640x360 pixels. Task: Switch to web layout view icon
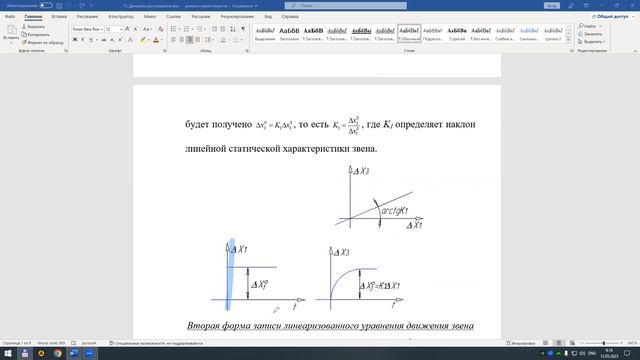(x=572, y=343)
